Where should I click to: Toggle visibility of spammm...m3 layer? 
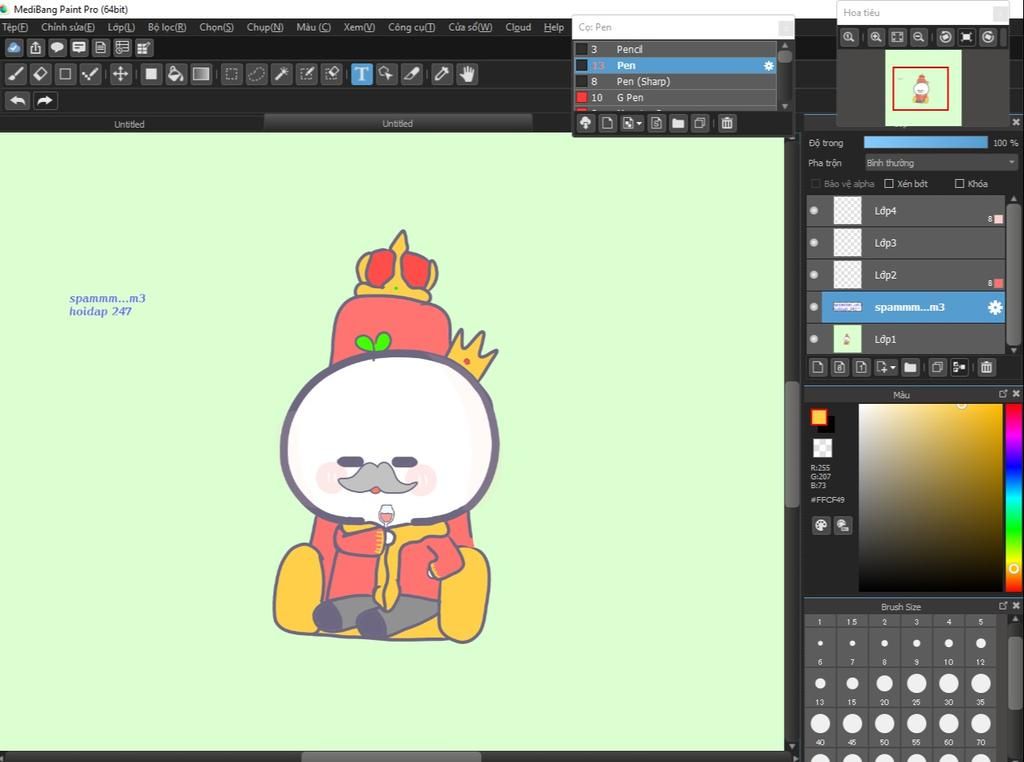(x=814, y=307)
